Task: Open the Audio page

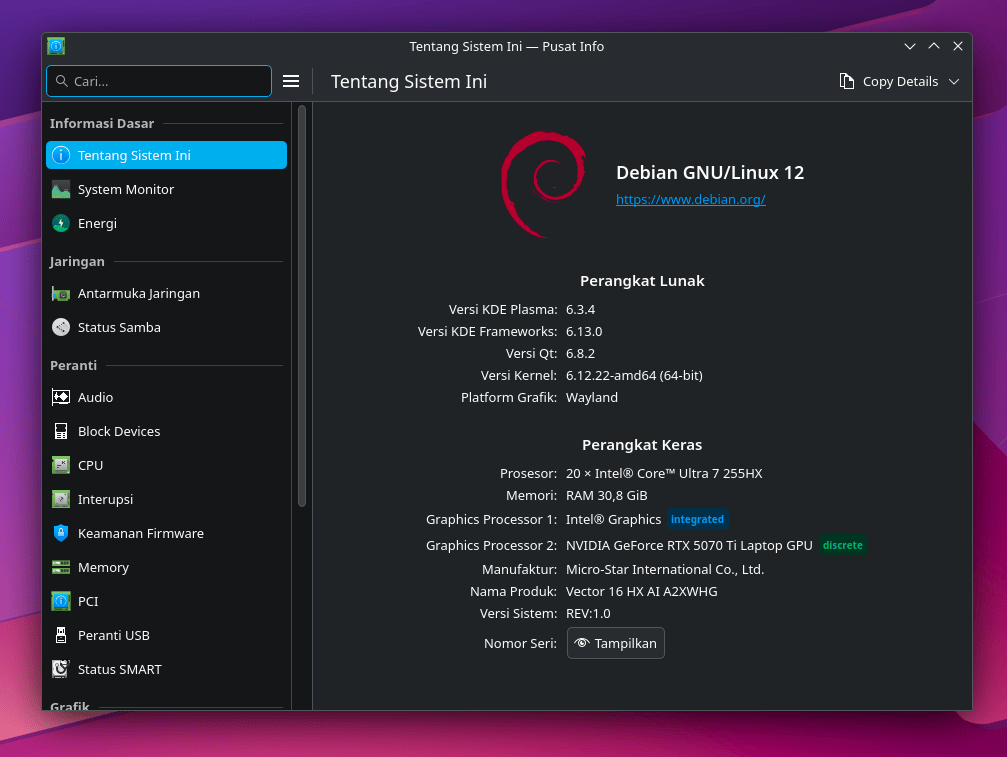Action: [166, 397]
